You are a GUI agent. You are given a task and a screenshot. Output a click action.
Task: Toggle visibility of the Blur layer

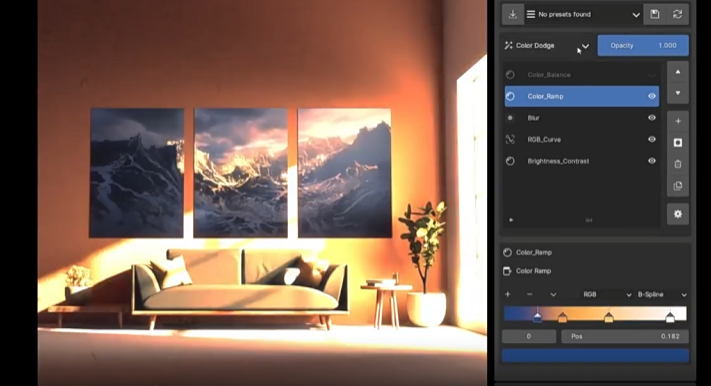point(652,118)
